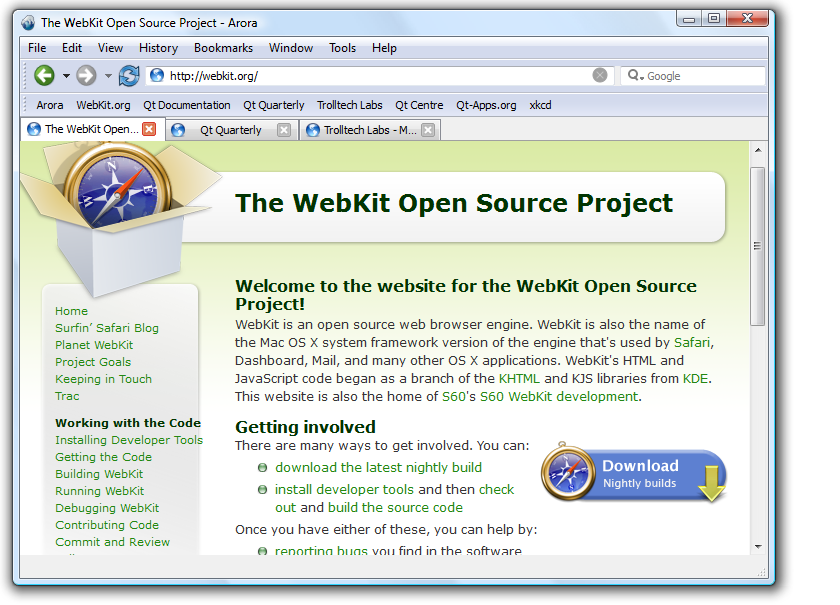
Task: Open the Commit and Review link
Action: coord(112,542)
